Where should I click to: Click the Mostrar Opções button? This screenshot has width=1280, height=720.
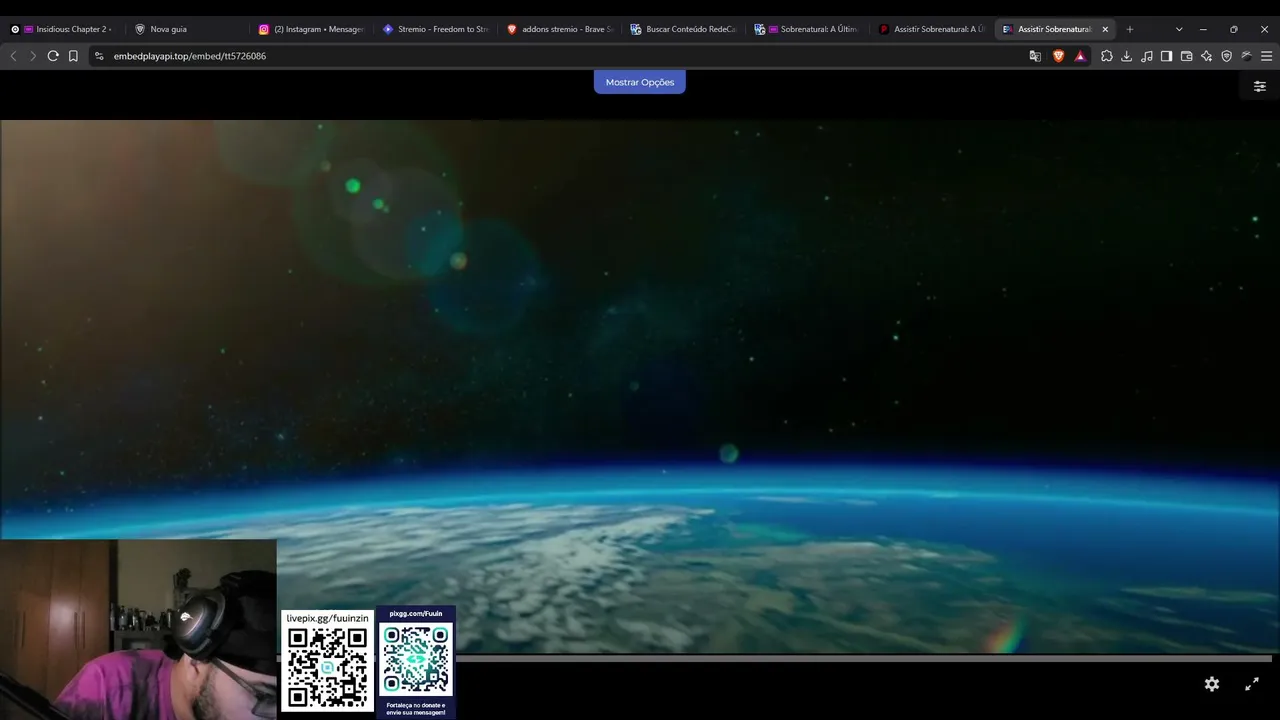pos(639,82)
